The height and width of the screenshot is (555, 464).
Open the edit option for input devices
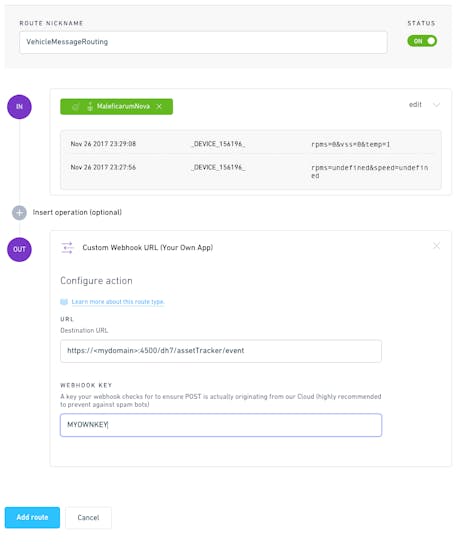tap(415, 105)
